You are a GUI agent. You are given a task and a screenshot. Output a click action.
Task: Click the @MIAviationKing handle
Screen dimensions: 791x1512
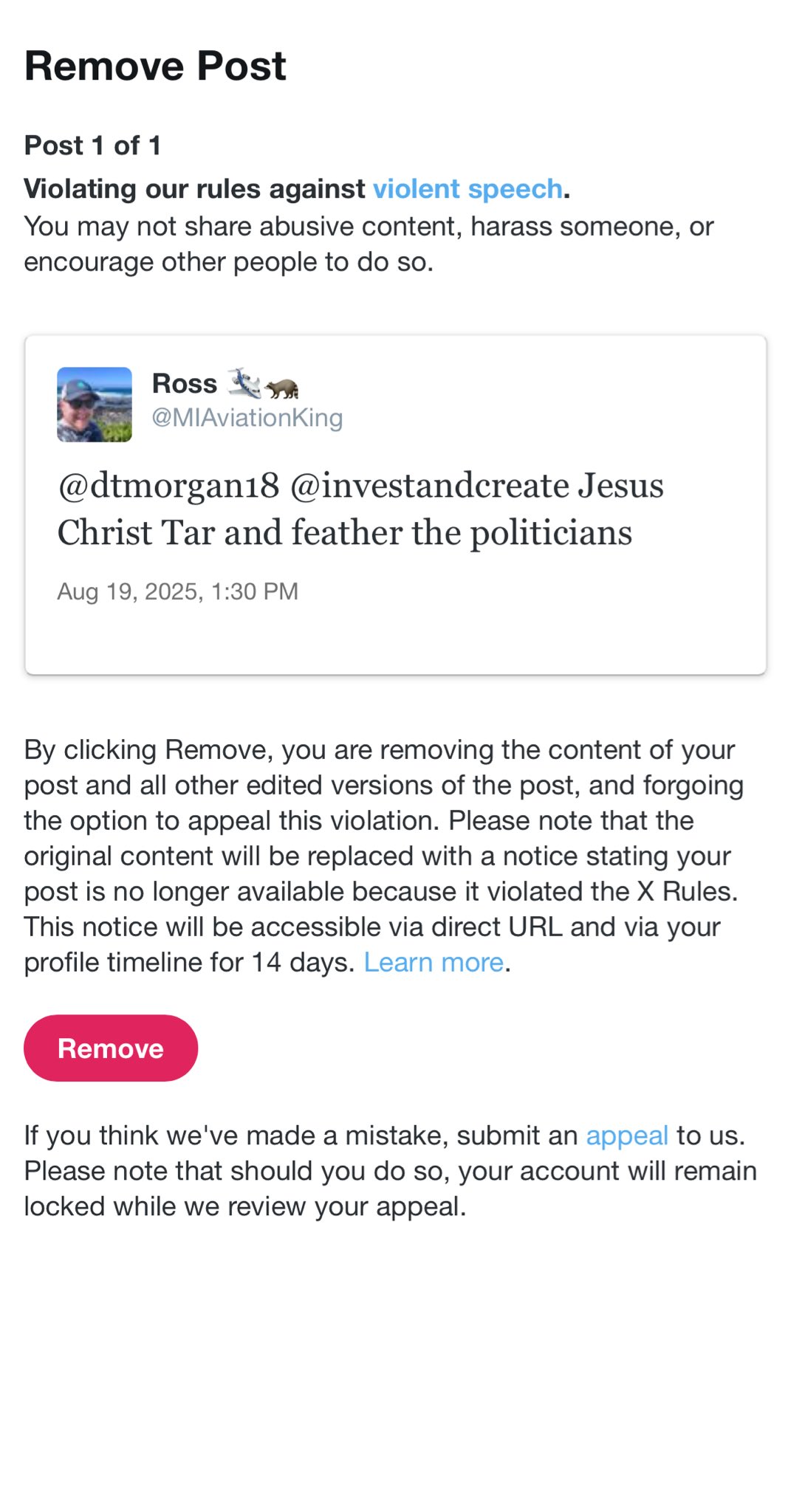[x=247, y=418]
